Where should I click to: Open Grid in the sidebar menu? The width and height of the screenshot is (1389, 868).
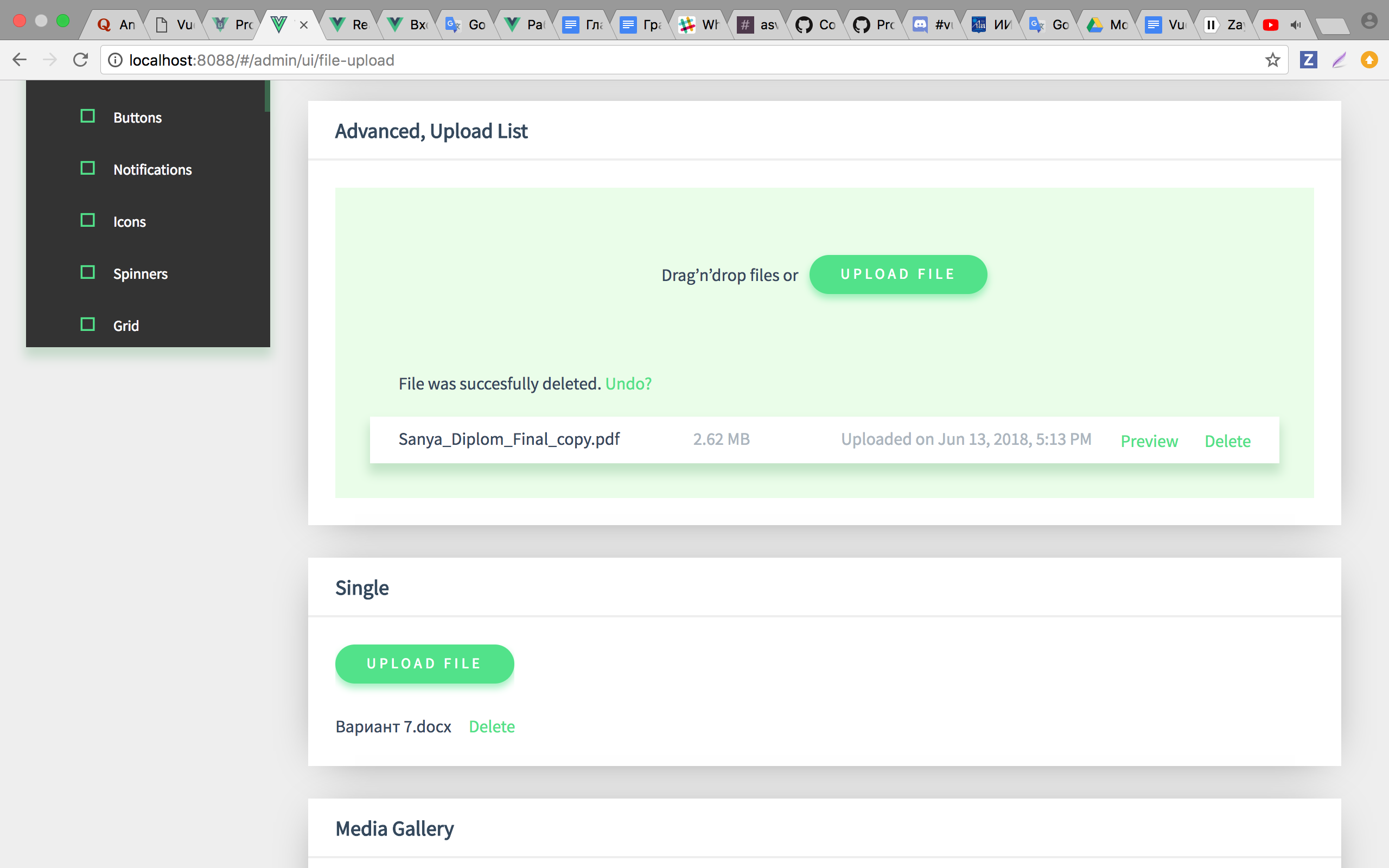[126, 326]
